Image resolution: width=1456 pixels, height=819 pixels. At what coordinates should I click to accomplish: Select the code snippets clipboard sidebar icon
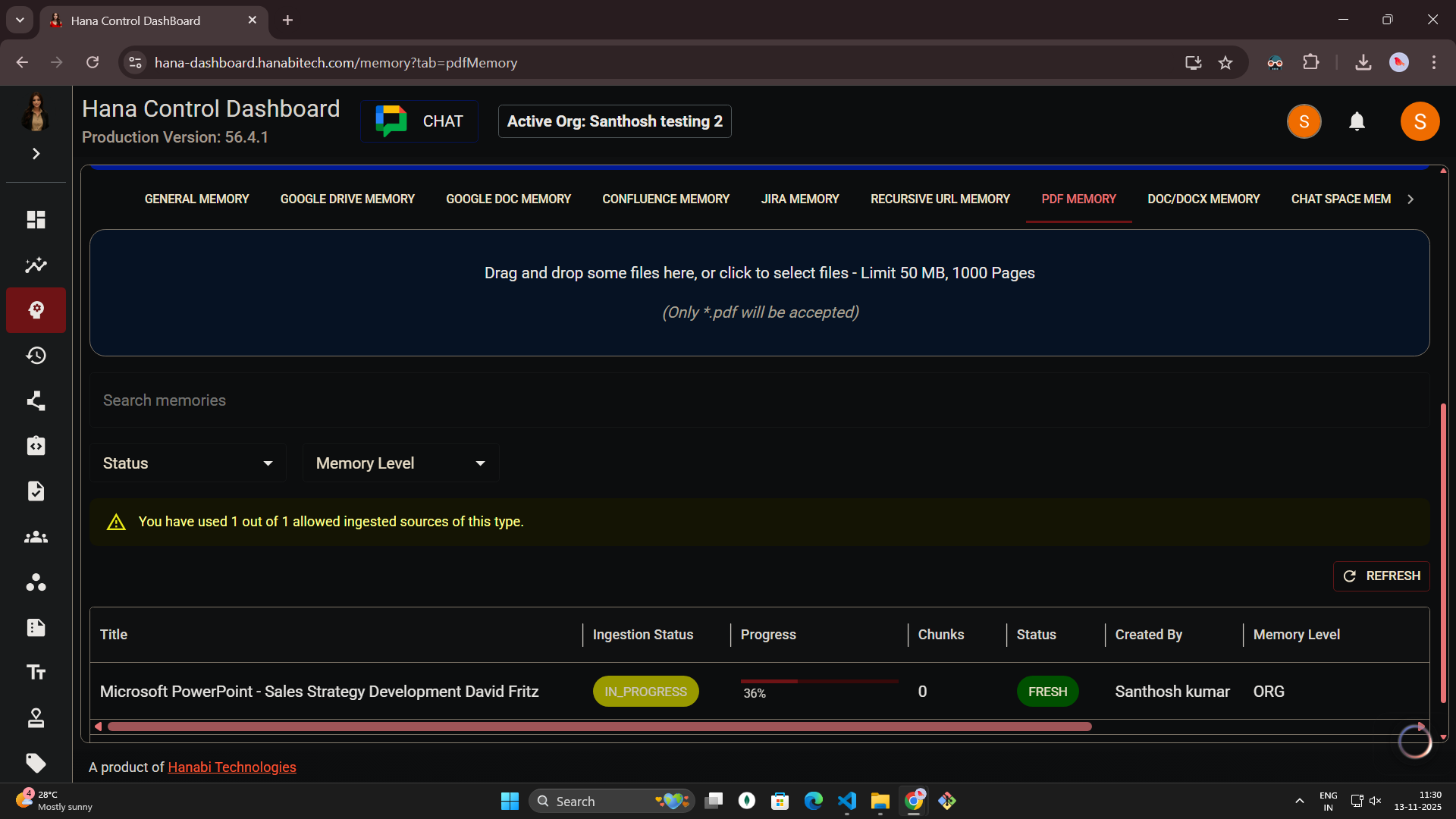point(36,446)
